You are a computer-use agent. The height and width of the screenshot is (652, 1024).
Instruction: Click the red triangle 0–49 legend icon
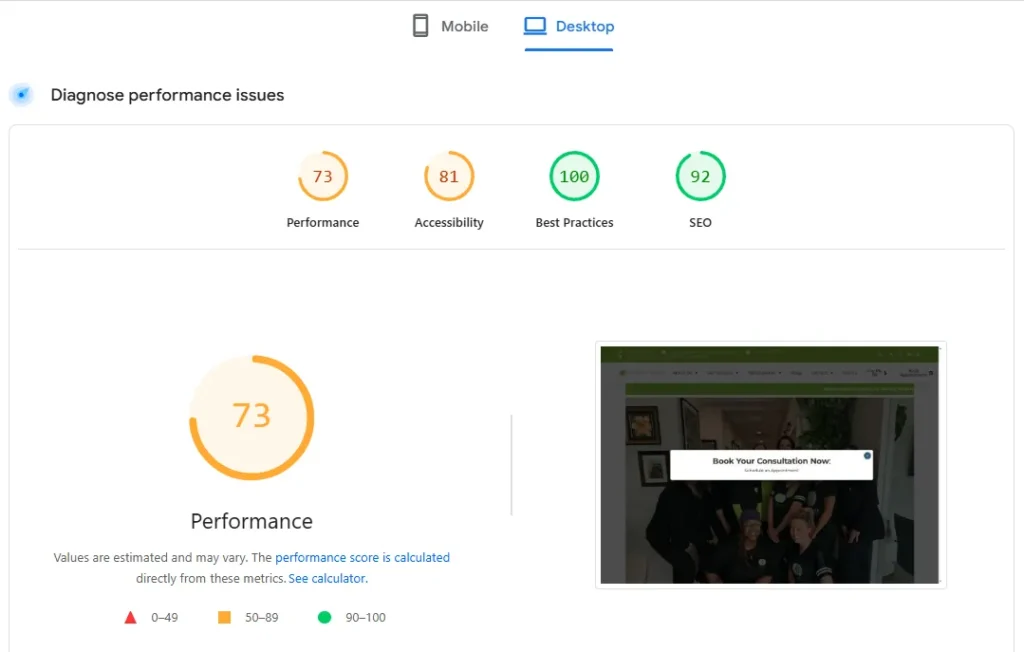[x=130, y=618]
